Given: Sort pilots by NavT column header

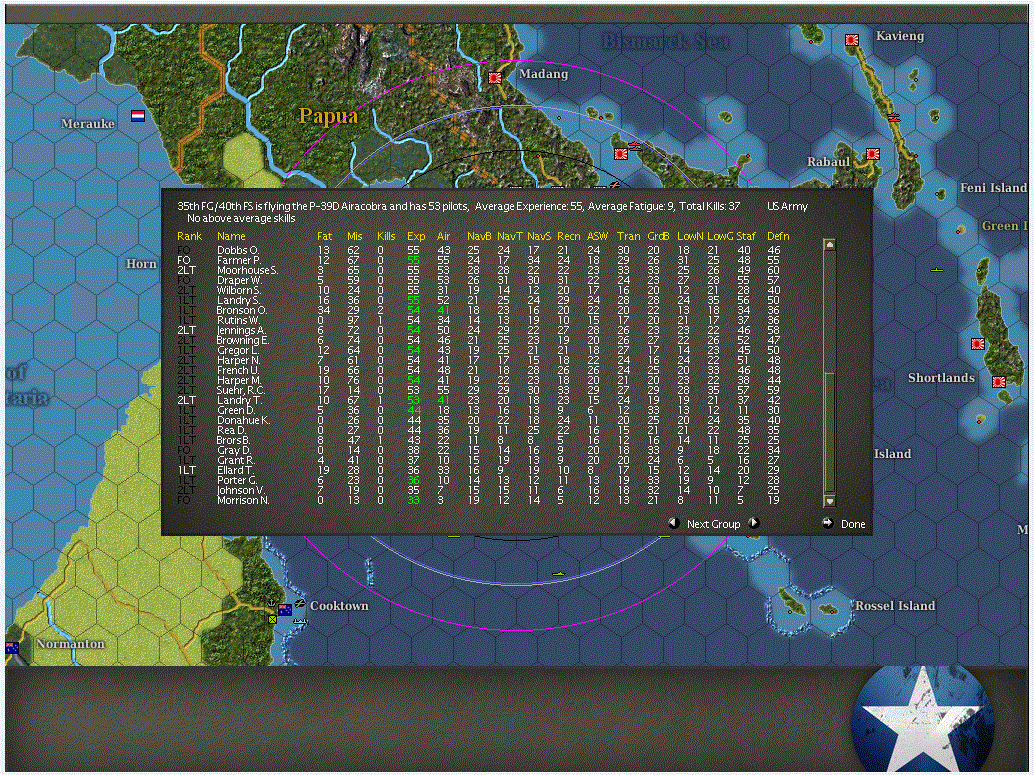Looking at the screenshot, I should [510, 236].
